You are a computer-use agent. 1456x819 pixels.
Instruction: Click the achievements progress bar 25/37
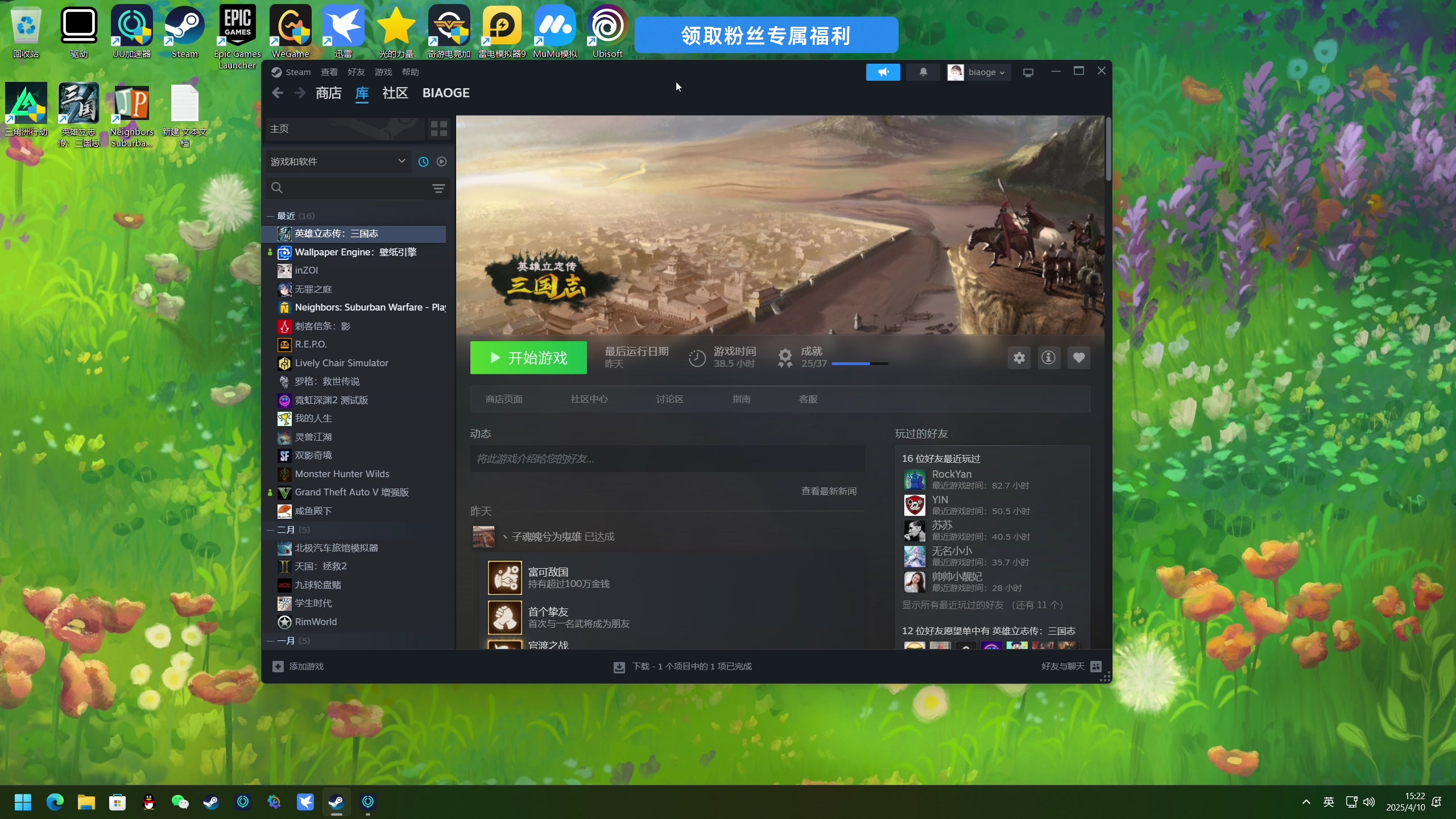(x=859, y=363)
